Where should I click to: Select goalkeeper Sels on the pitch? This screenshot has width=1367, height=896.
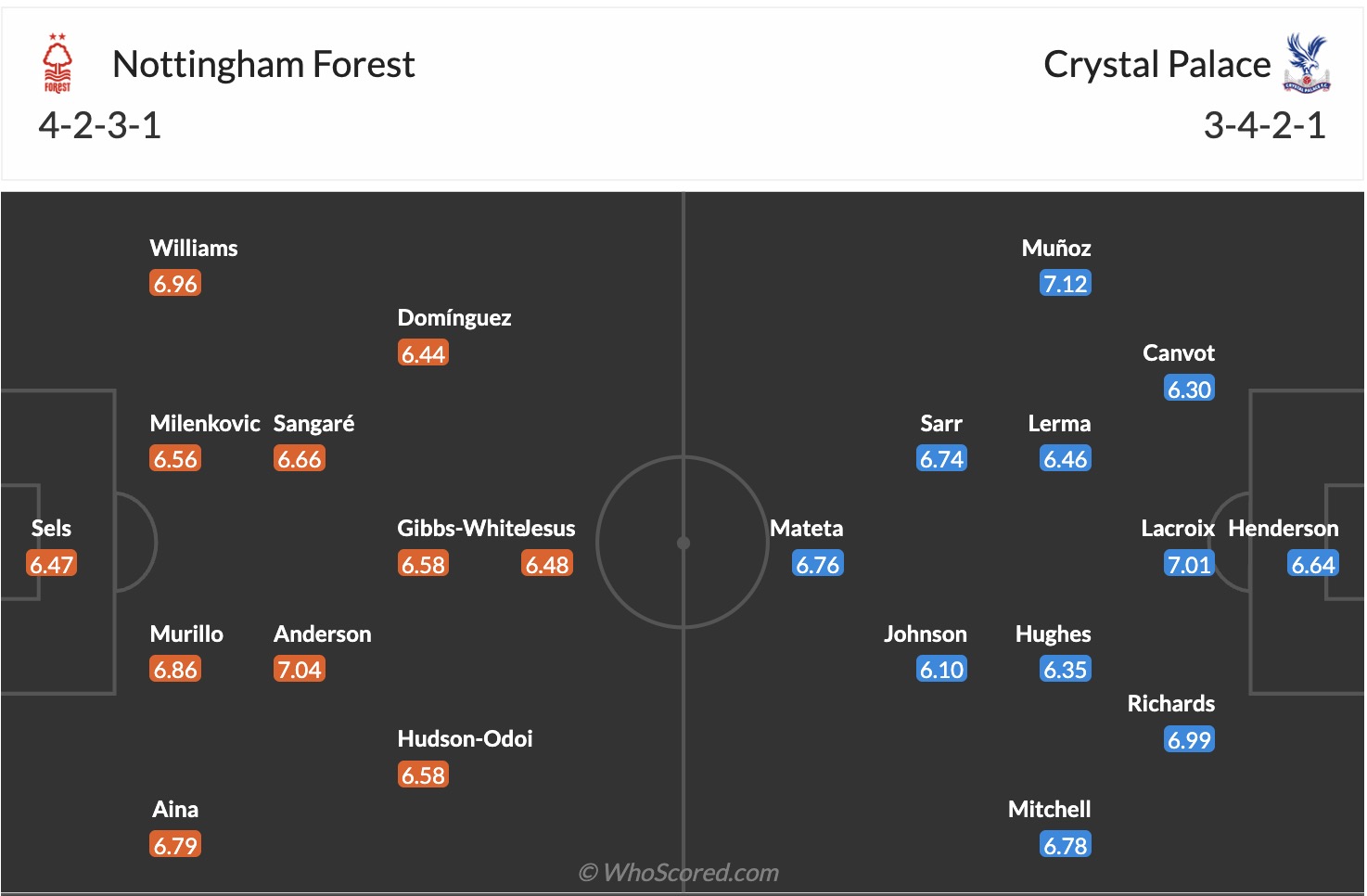(x=51, y=529)
